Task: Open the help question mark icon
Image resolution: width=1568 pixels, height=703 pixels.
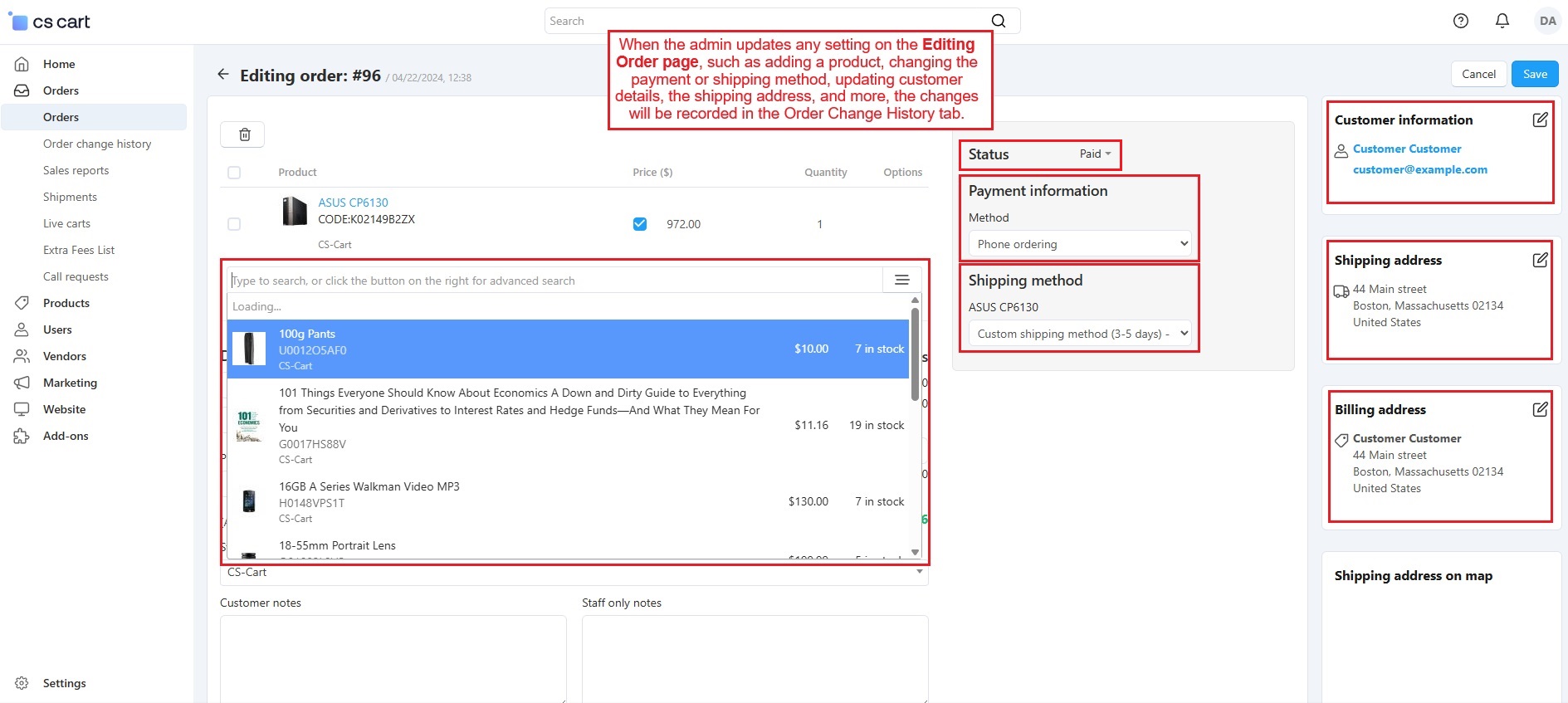Action: pos(1460,21)
